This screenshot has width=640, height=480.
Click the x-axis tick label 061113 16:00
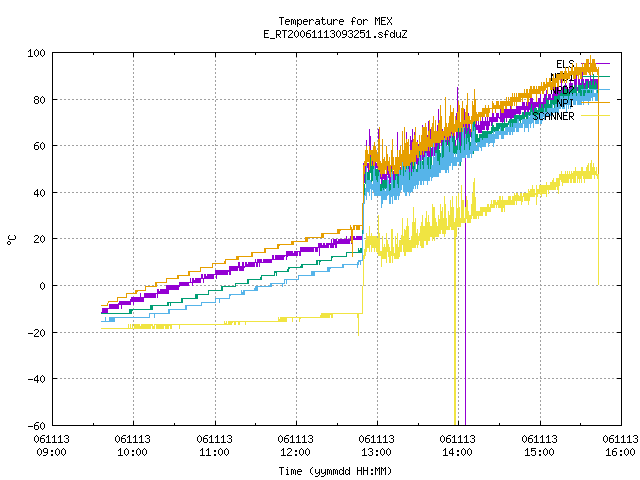click(x=620, y=446)
